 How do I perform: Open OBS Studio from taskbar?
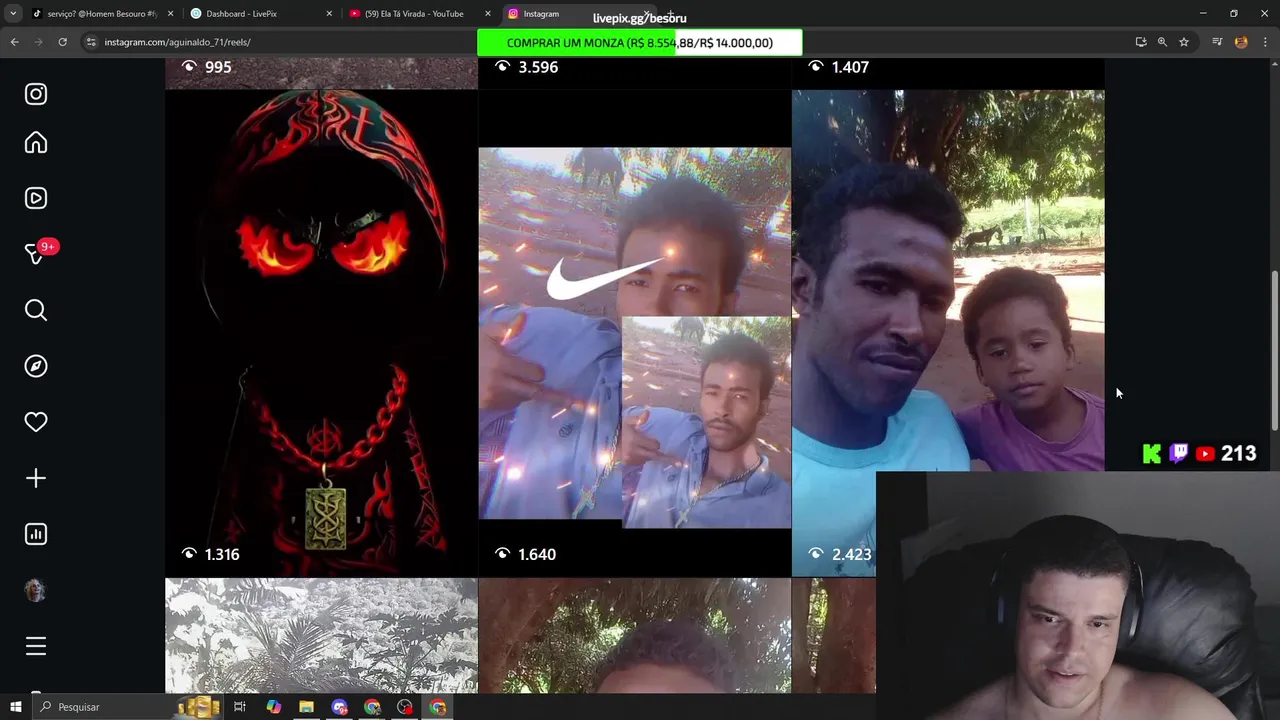point(405,707)
